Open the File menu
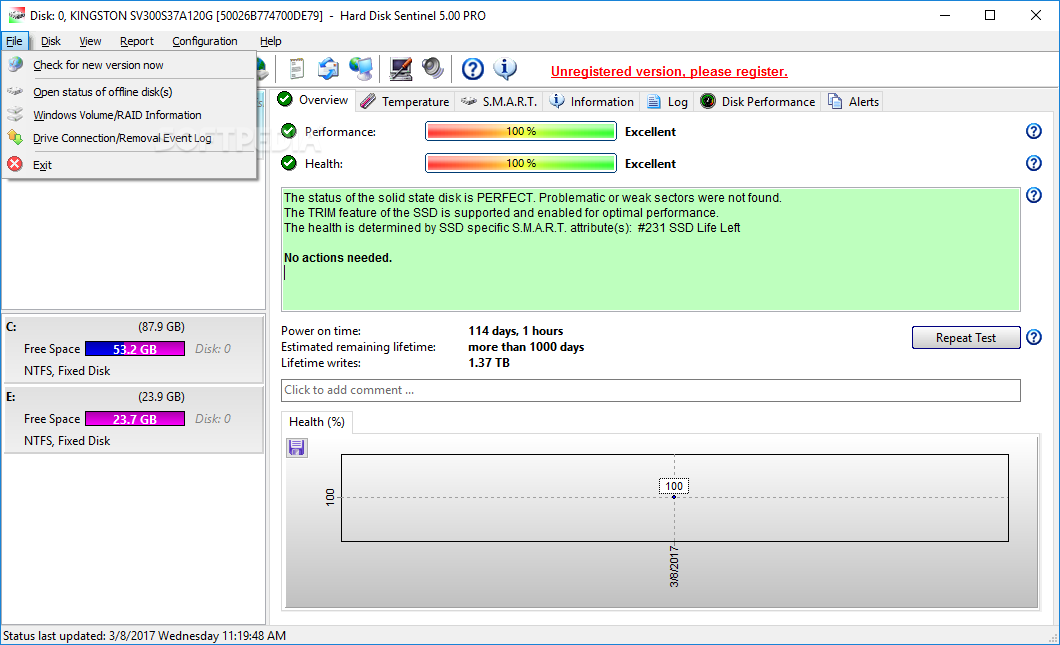 (x=14, y=41)
